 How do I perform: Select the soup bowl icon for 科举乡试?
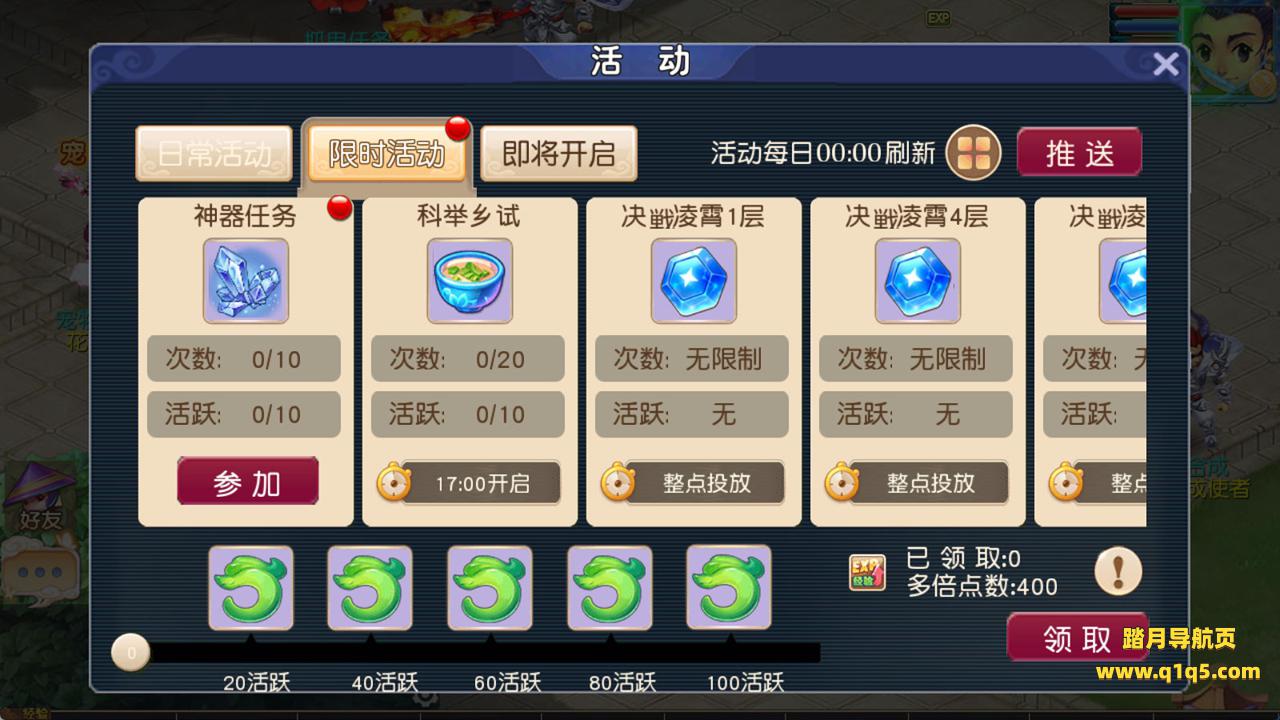(x=470, y=281)
